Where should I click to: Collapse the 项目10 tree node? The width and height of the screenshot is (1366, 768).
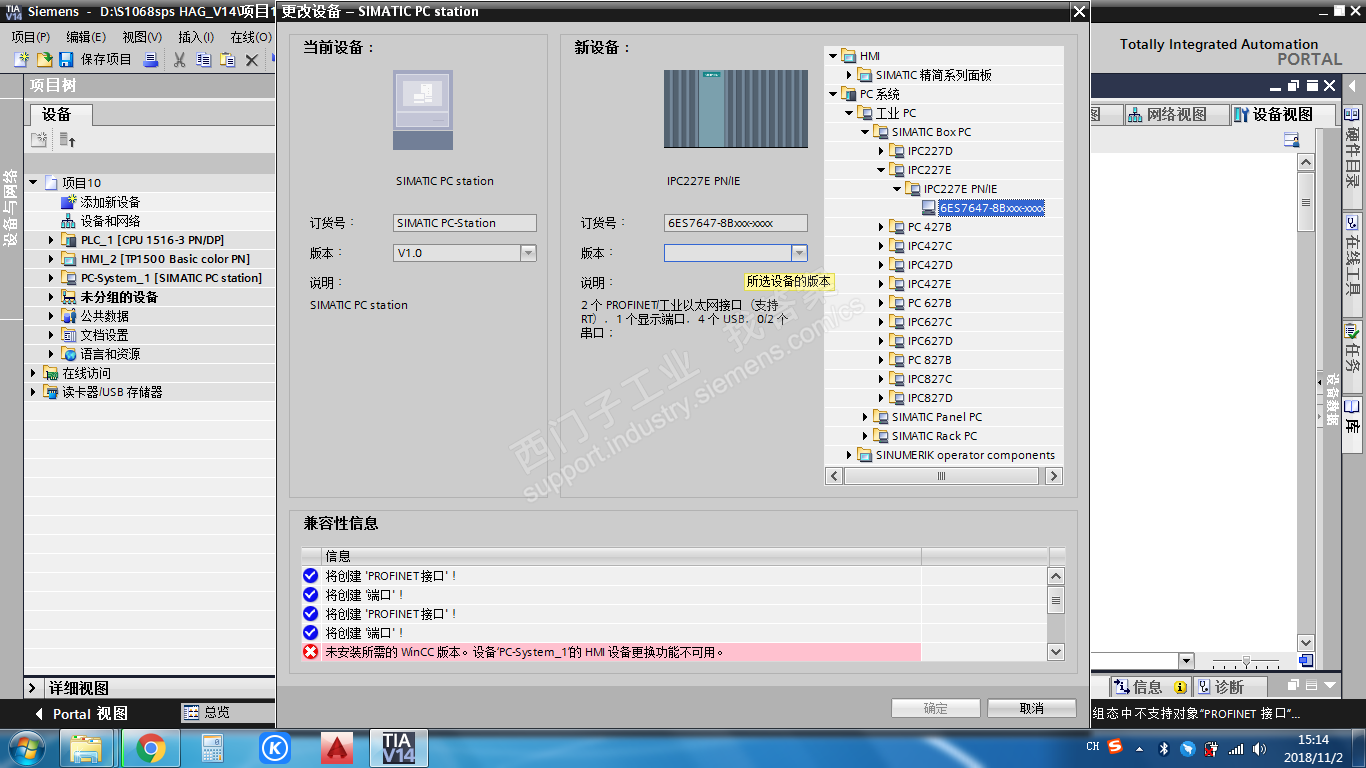34,183
